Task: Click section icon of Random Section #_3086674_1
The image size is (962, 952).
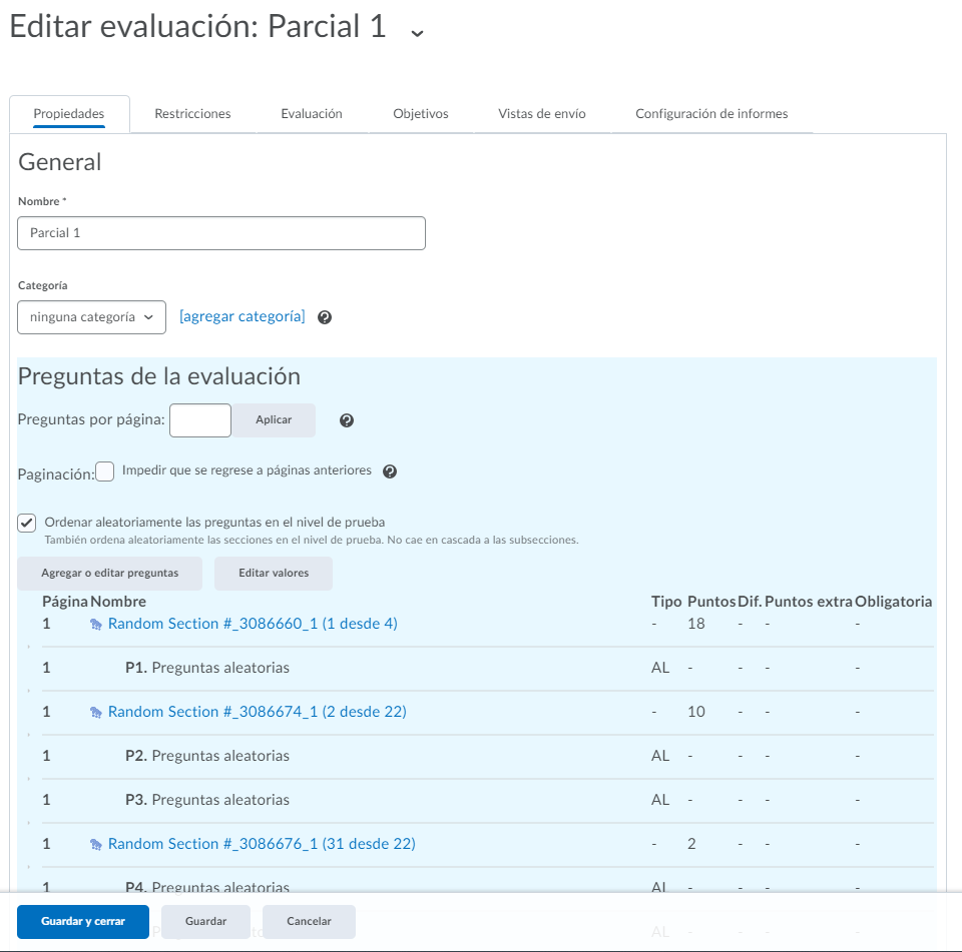Action: click(96, 712)
